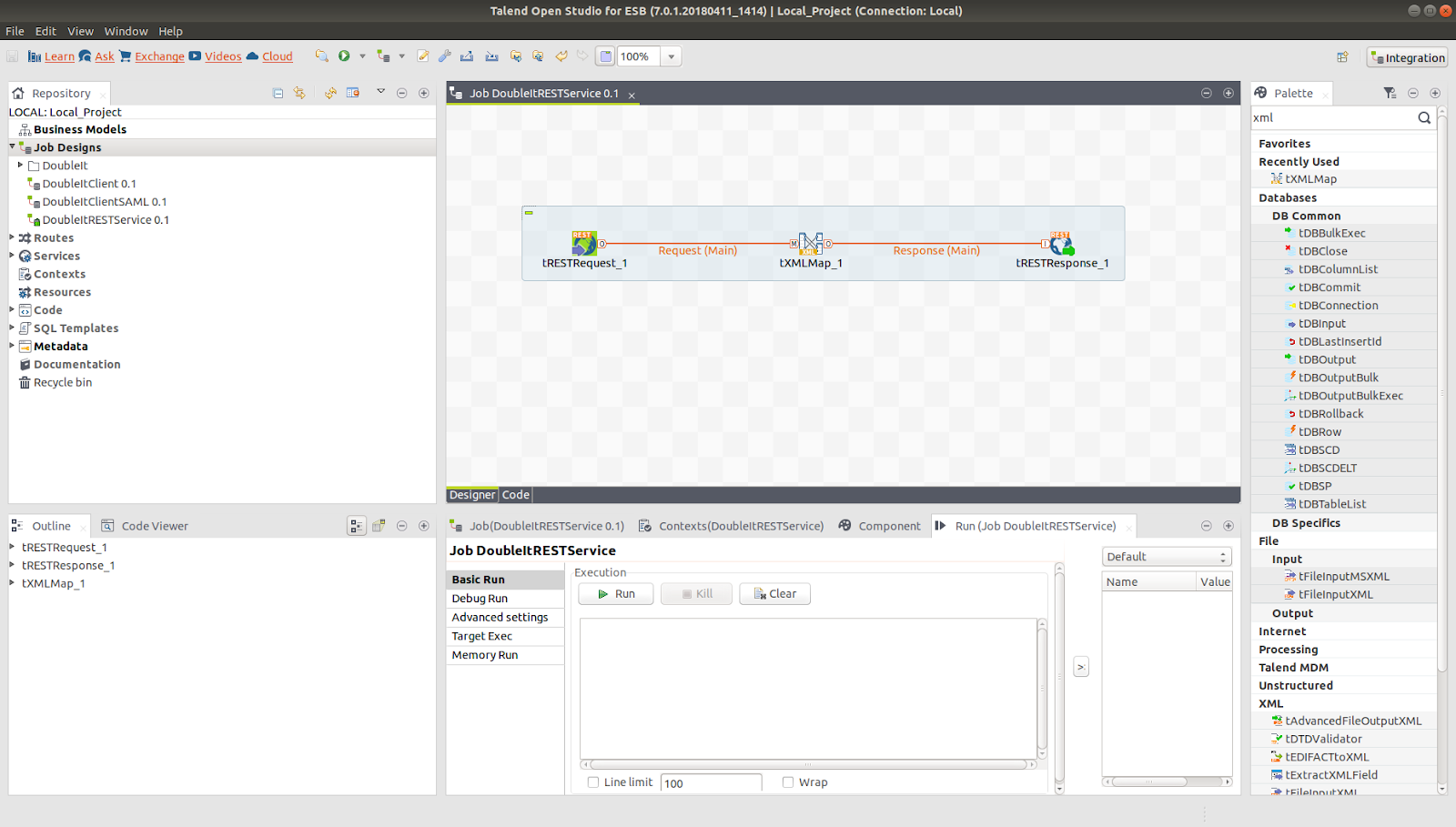Click the yellow undo arrow toolbar icon
Screen dimensions: 1456x827
click(x=561, y=56)
